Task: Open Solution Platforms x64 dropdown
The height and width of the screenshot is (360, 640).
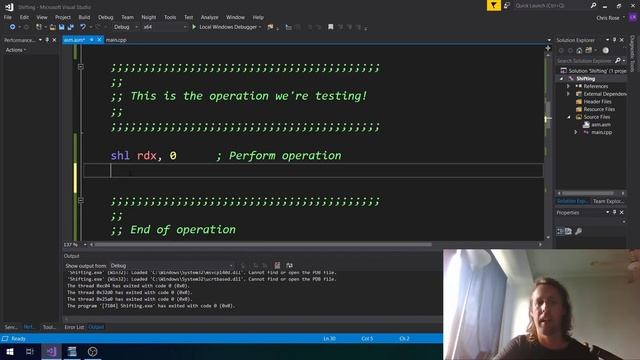Action: click(165, 27)
